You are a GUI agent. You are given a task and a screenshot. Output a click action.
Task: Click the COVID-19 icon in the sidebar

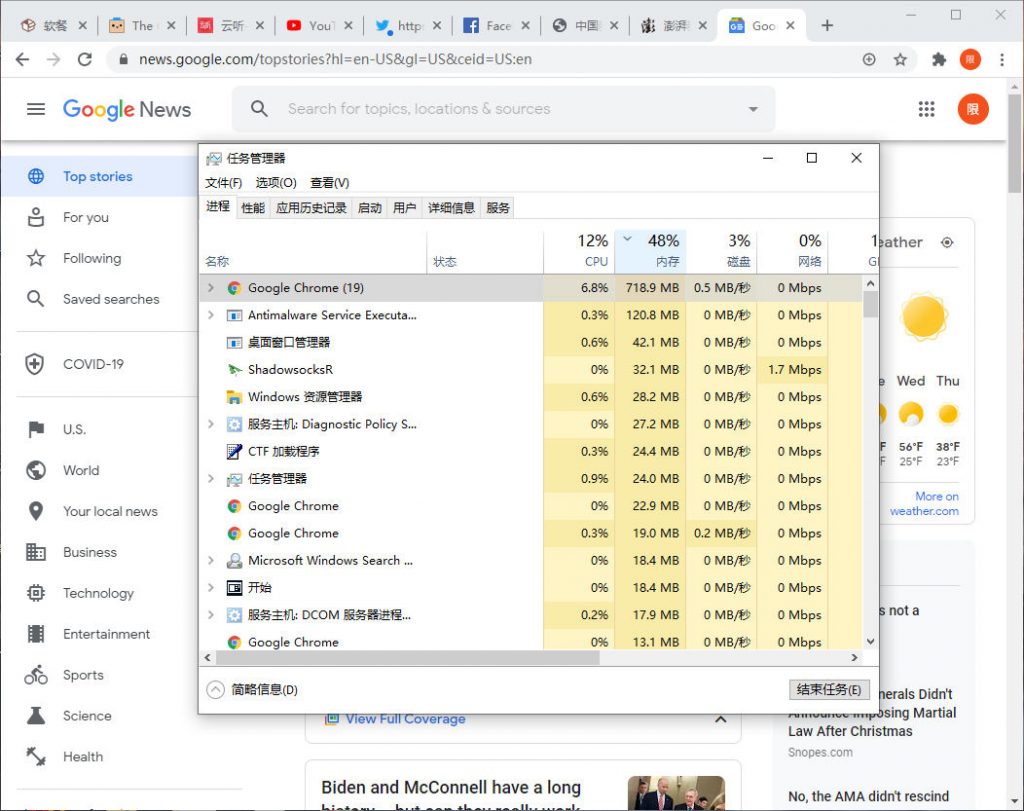click(x=34, y=364)
